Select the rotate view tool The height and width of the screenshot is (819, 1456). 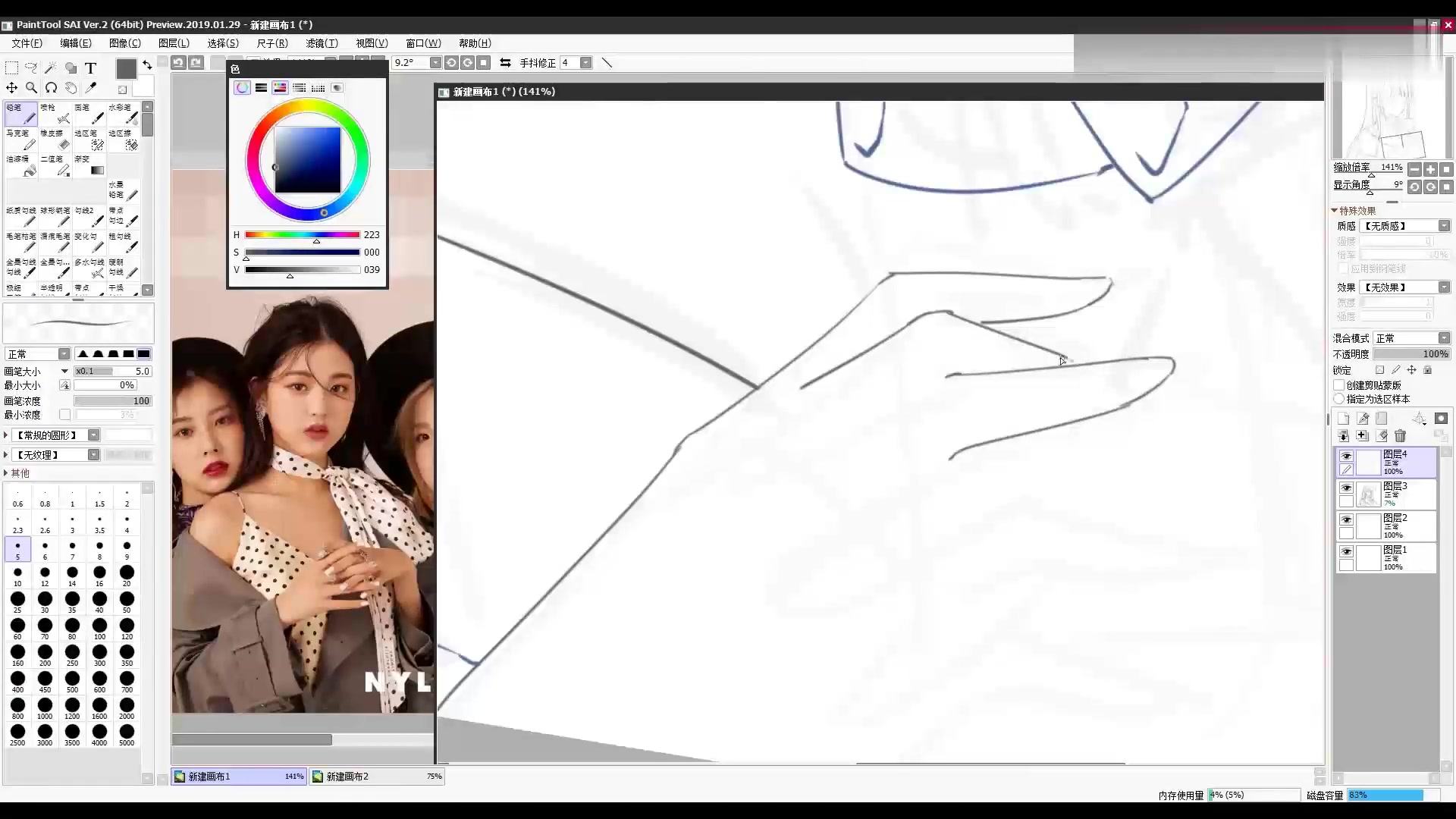(51, 87)
